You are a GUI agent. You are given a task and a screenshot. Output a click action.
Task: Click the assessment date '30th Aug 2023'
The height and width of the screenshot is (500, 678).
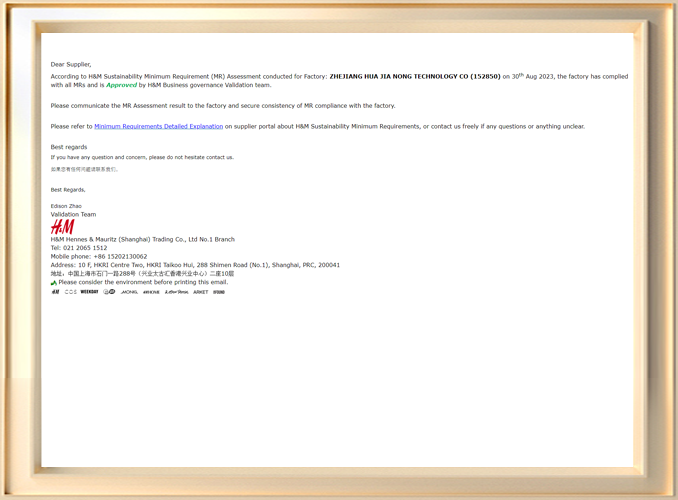pyautogui.click(x=532, y=76)
